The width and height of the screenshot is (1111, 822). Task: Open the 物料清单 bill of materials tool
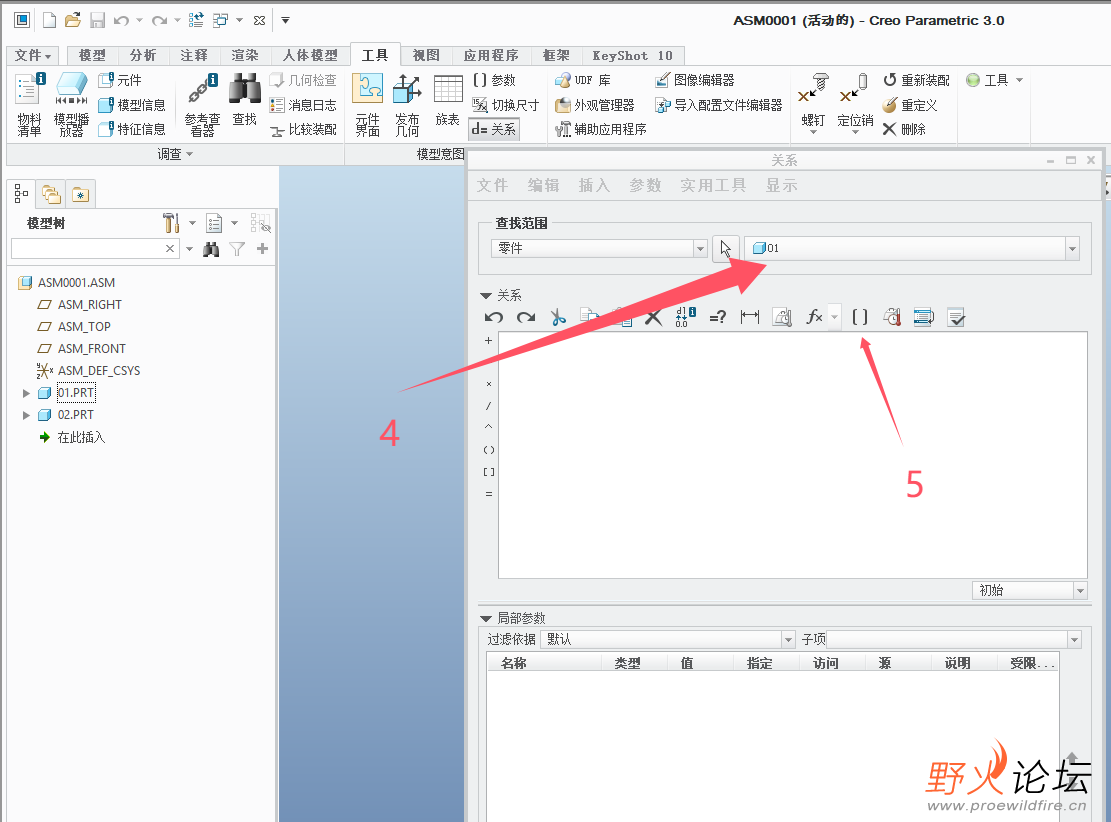point(29,105)
